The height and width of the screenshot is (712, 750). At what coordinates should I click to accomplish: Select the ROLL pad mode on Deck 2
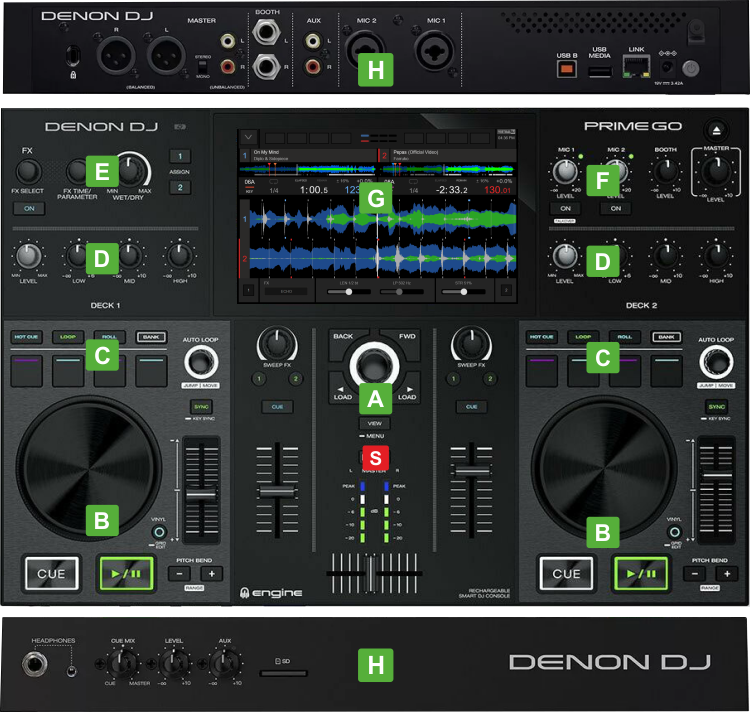[x=626, y=338]
